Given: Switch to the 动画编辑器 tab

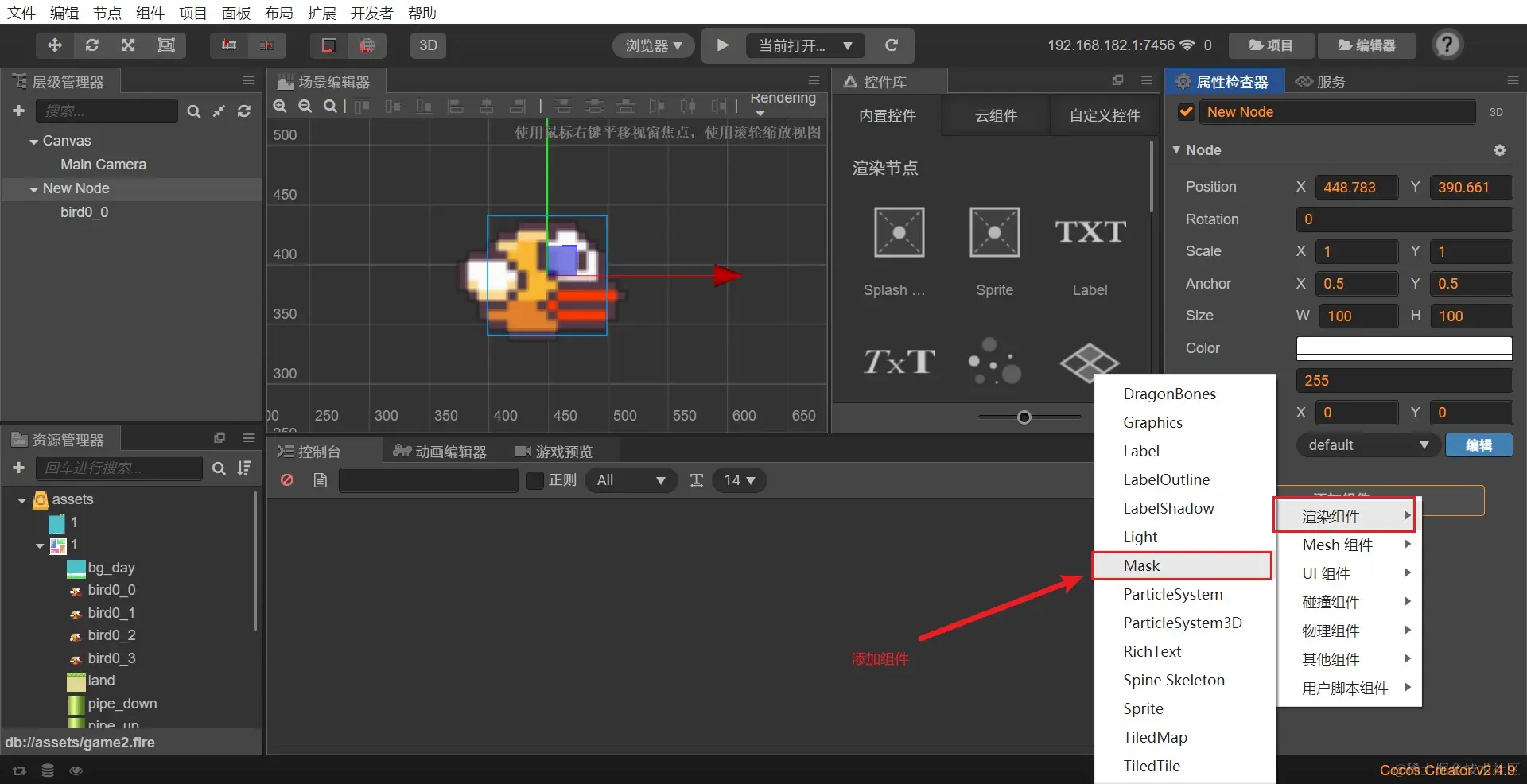Looking at the screenshot, I should (440, 452).
